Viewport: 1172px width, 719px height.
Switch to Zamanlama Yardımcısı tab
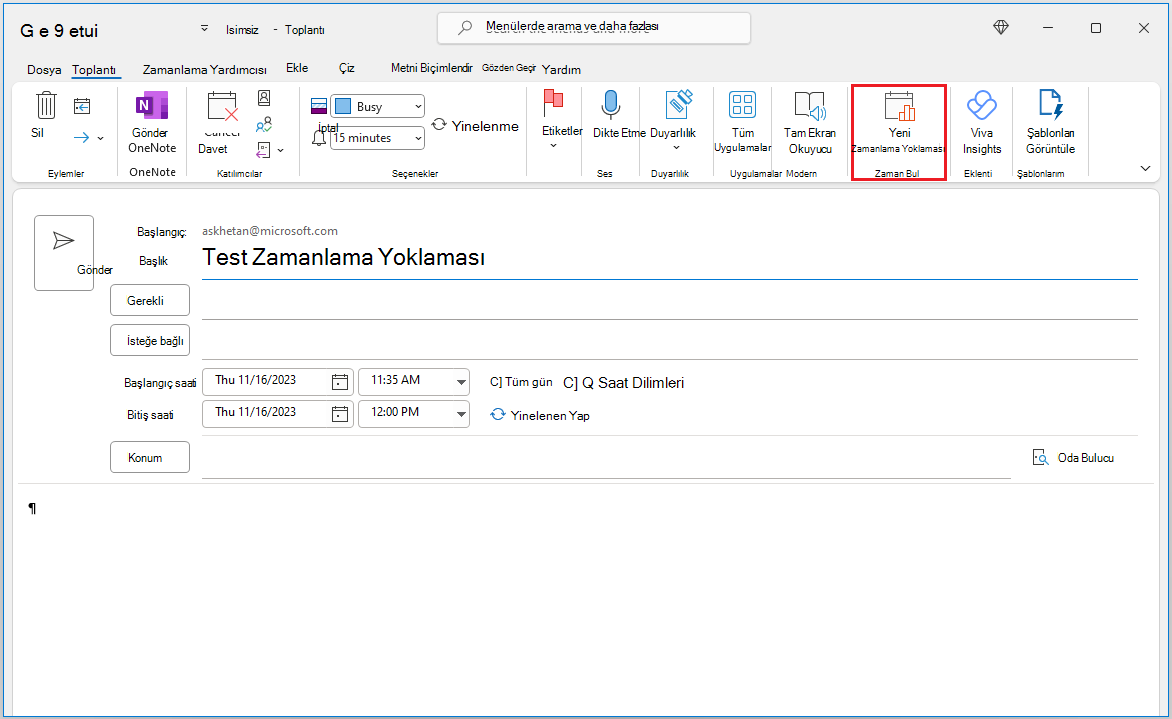(x=205, y=70)
